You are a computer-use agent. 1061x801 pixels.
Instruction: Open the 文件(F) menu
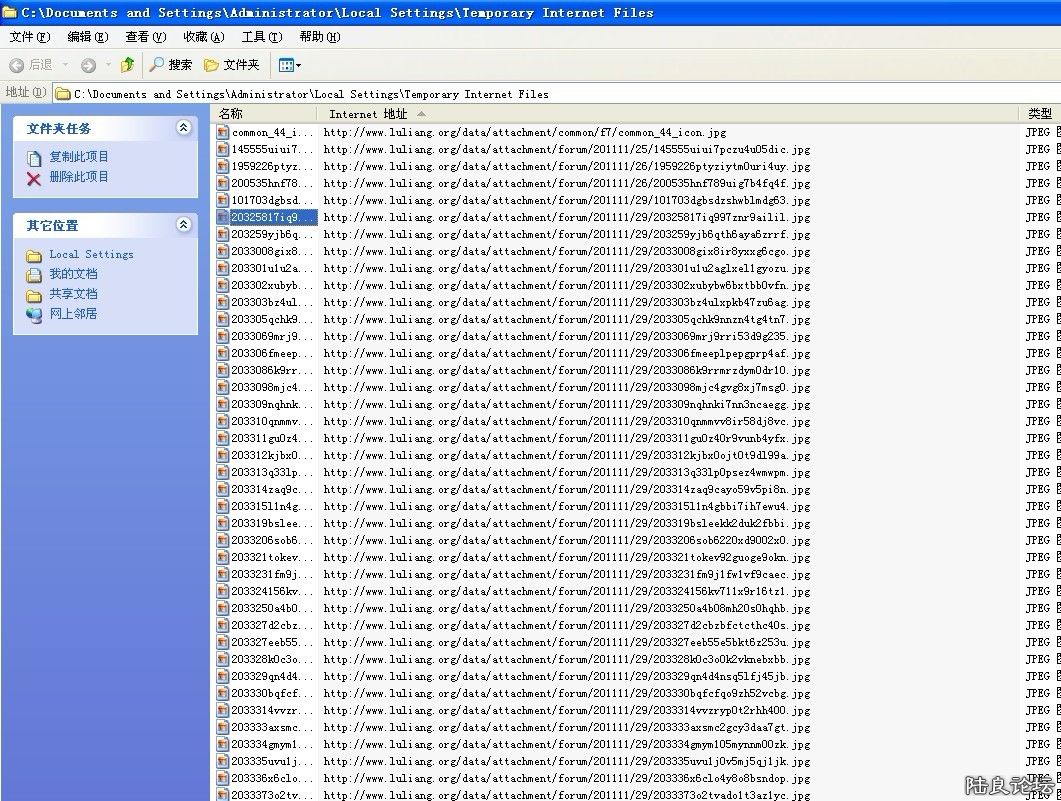[x=29, y=37]
